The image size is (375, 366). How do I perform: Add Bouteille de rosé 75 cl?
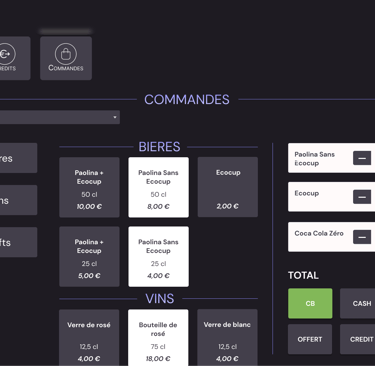coord(158,337)
